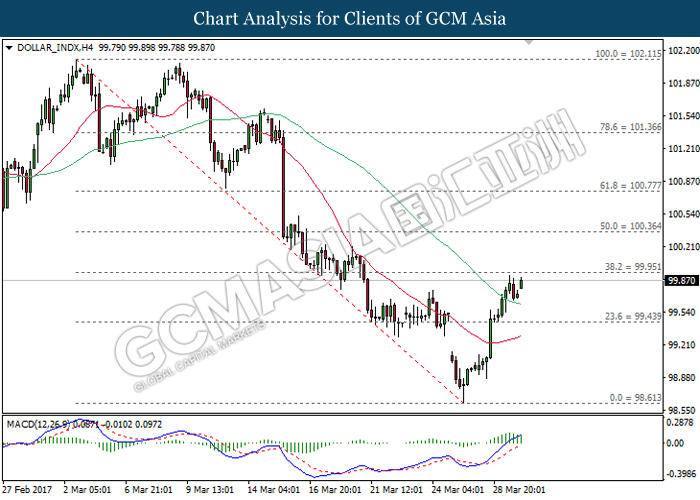Click the 98.880 price axis value

click(682, 378)
